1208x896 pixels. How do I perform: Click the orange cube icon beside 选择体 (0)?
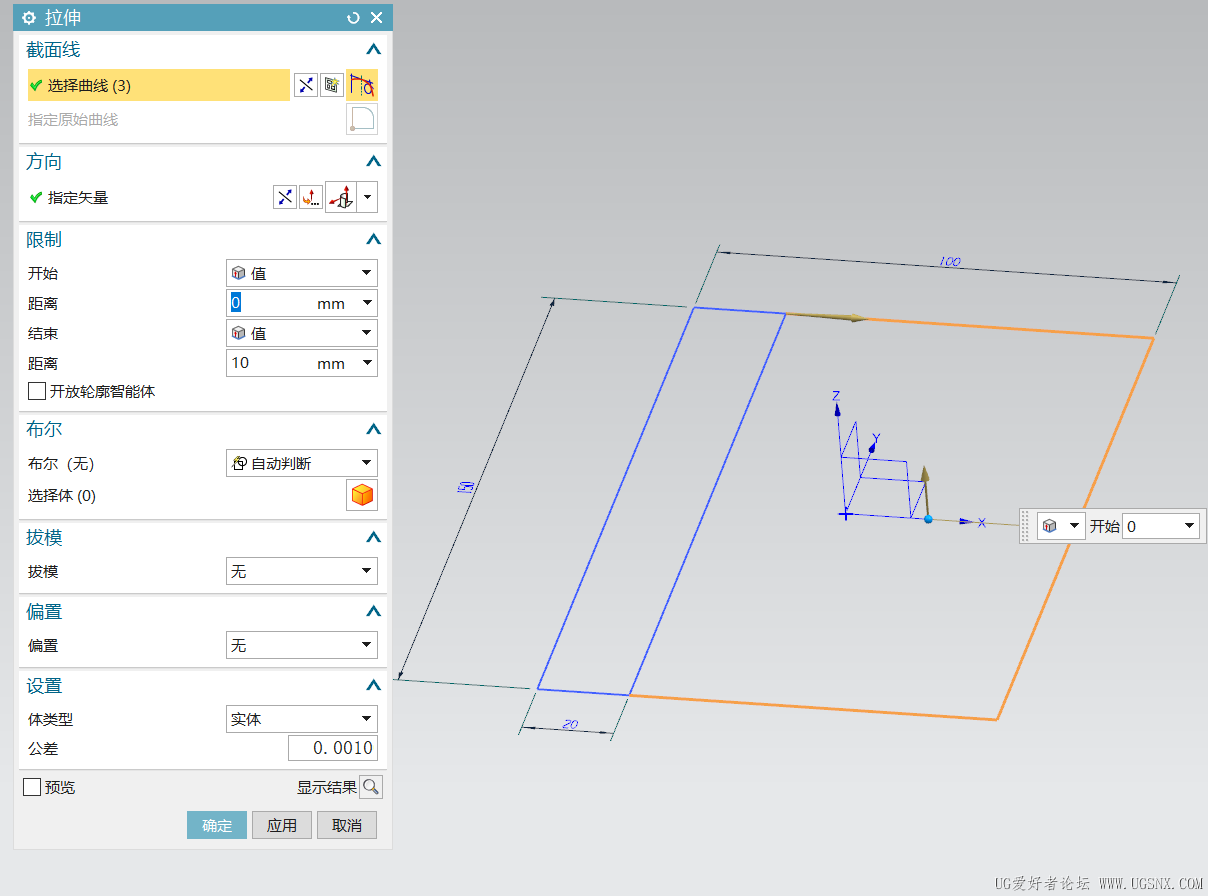(x=362, y=495)
